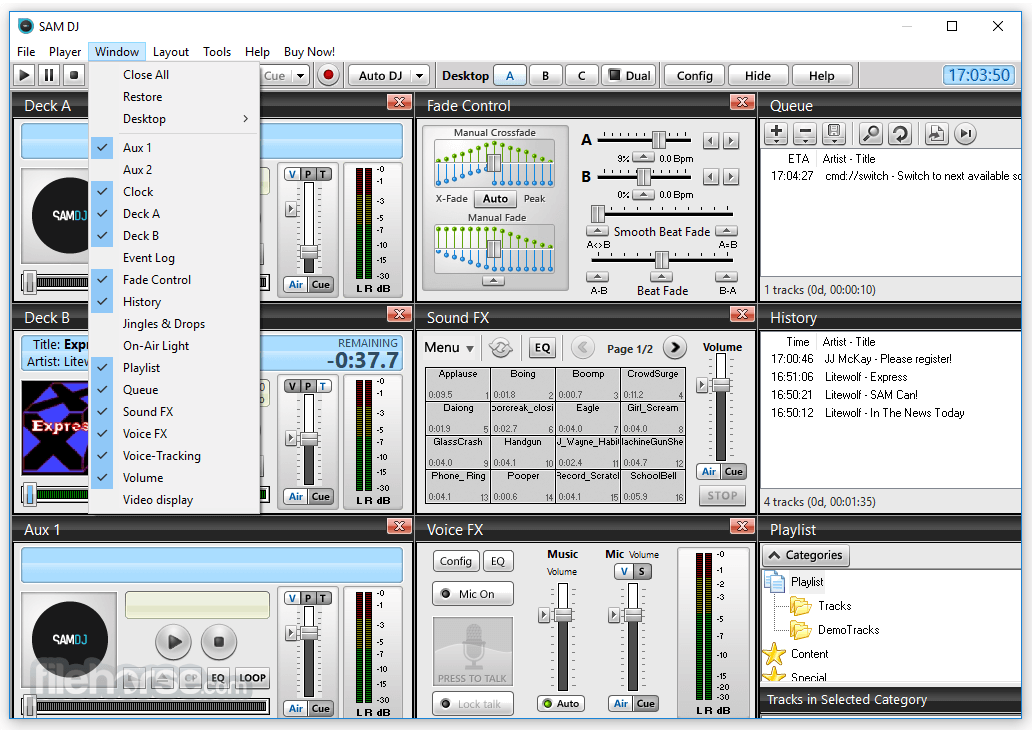Click the Aux 1 EQ button
The width and height of the screenshot is (1032, 730).
point(217,677)
